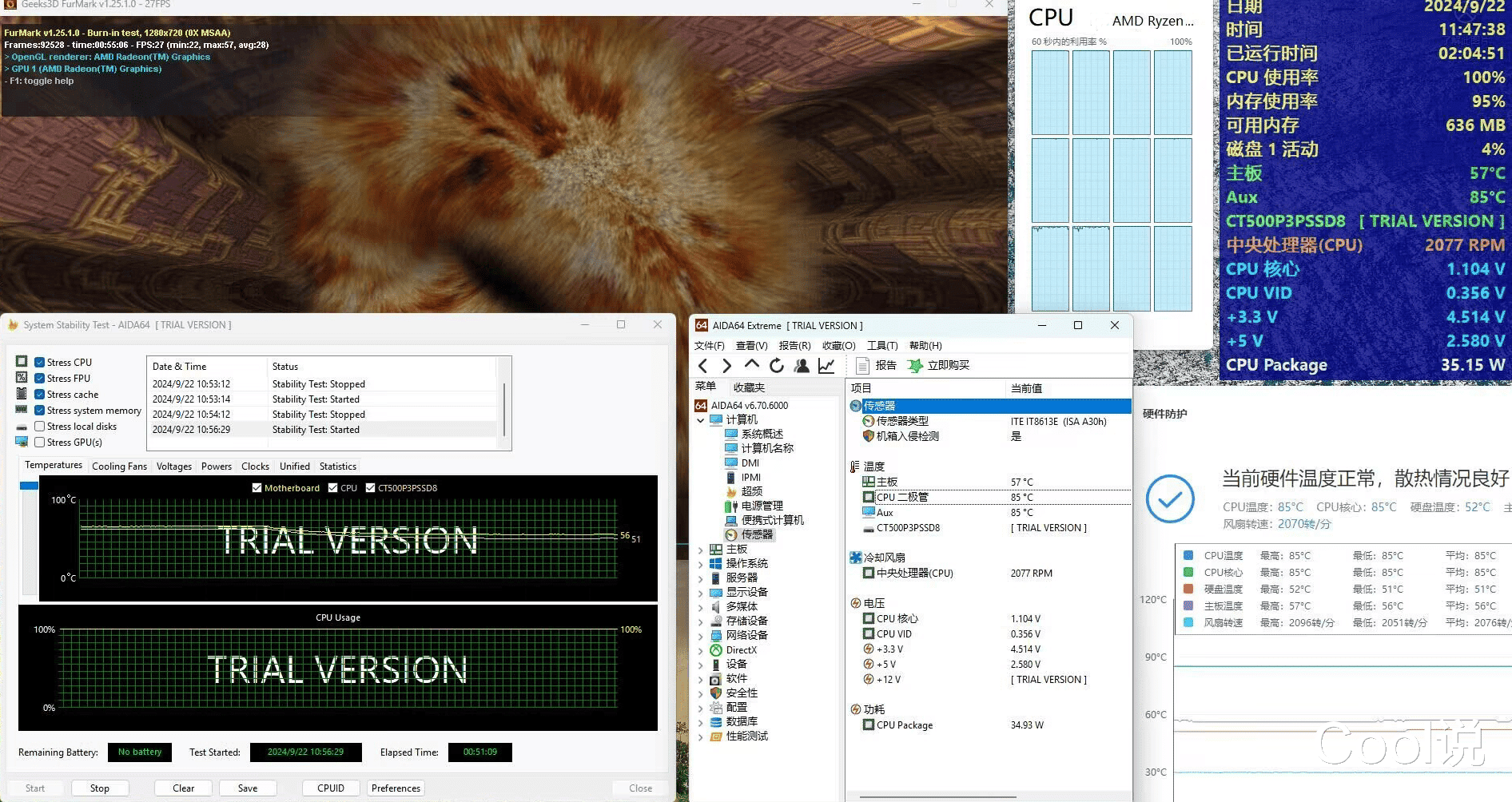Click the 报告 report document icon
Image resolution: width=1512 pixels, height=802 pixels.
(863, 366)
